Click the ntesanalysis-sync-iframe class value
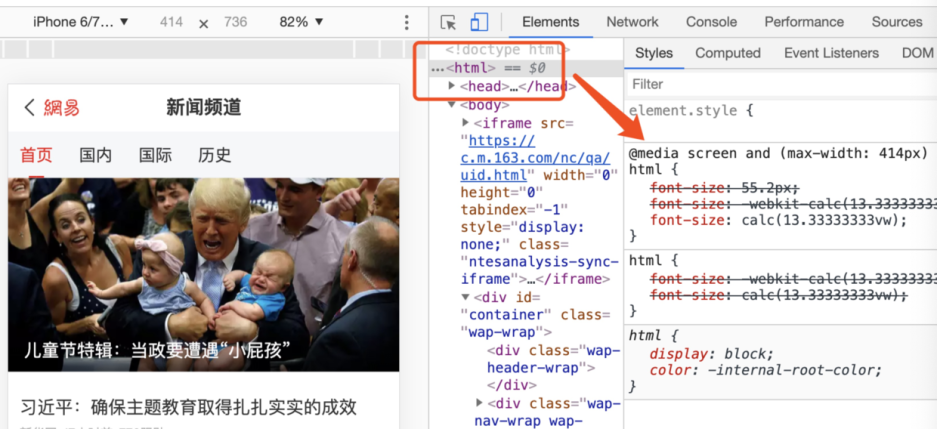Screen dimensions: 937x429 click(x=540, y=270)
